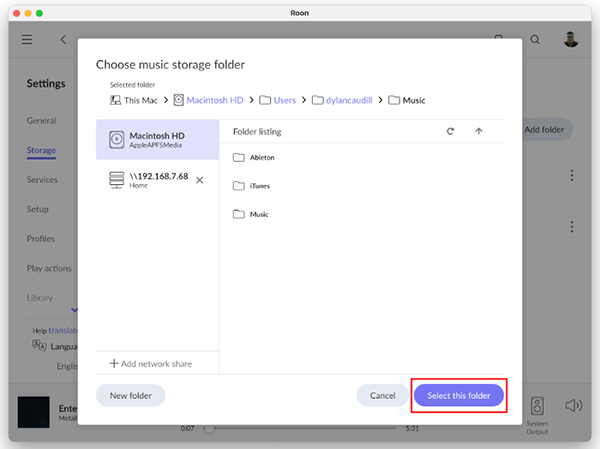Open the hamburger menu icon
Image resolution: width=600 pixels, height=449 pixels.
[27, 40]
